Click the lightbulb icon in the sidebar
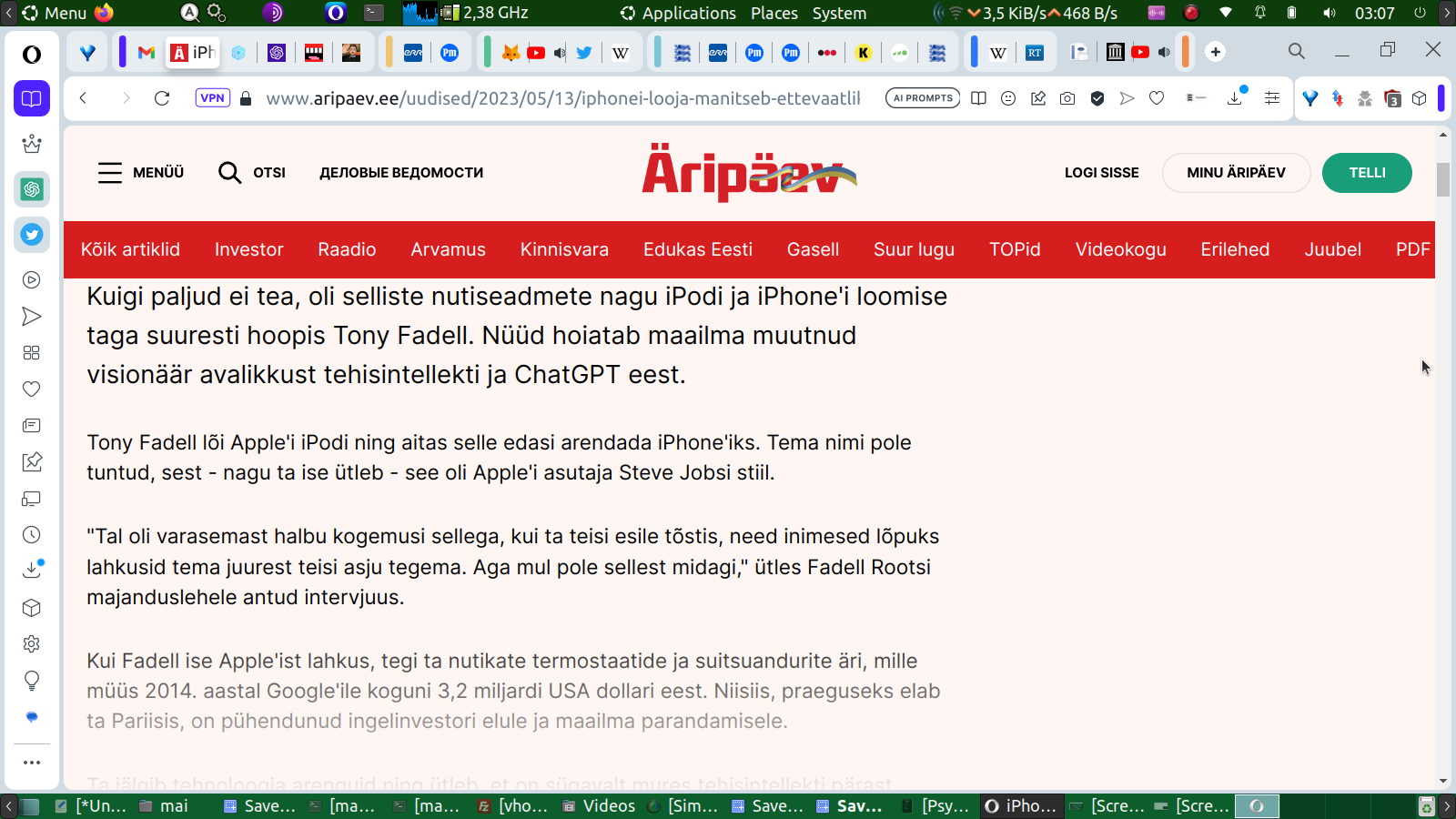The width and height of the screenshot is (1456, 819). pyautogui.click(x=32, y=681)
